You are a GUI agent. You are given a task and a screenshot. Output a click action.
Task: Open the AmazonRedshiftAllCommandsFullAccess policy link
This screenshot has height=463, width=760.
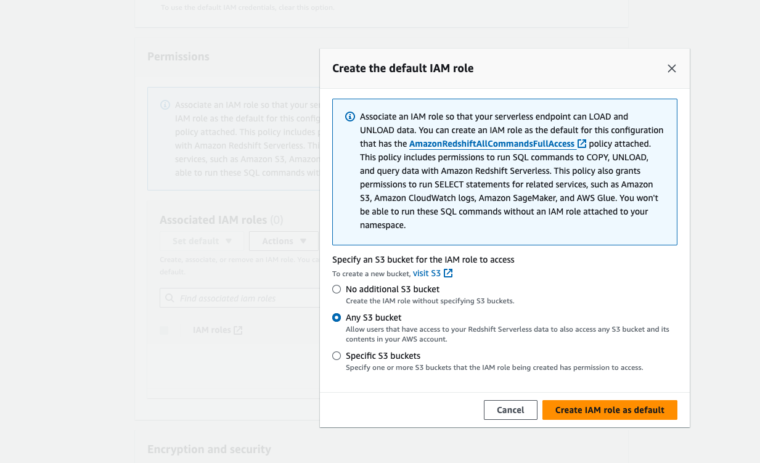(491, 144)
